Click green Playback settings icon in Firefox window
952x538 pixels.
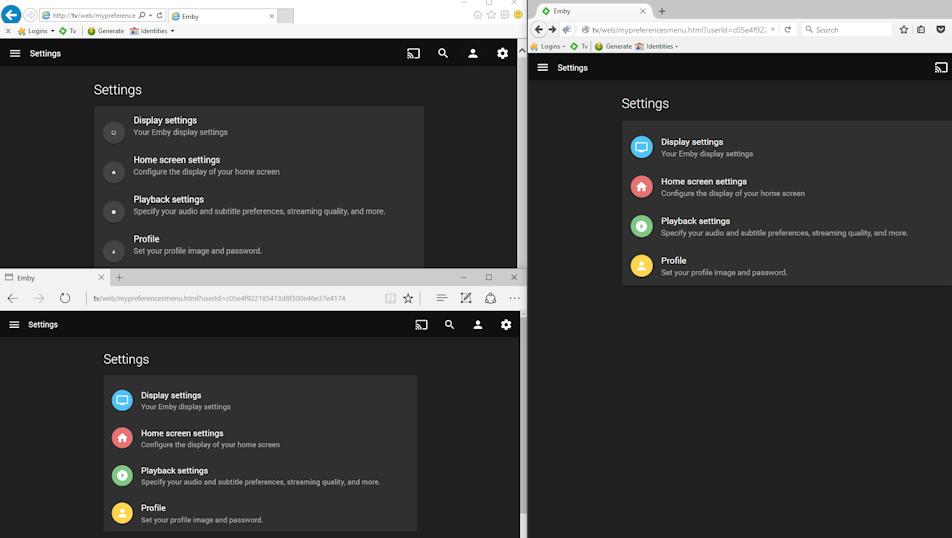pyautogui.click(x=641, y=226)
